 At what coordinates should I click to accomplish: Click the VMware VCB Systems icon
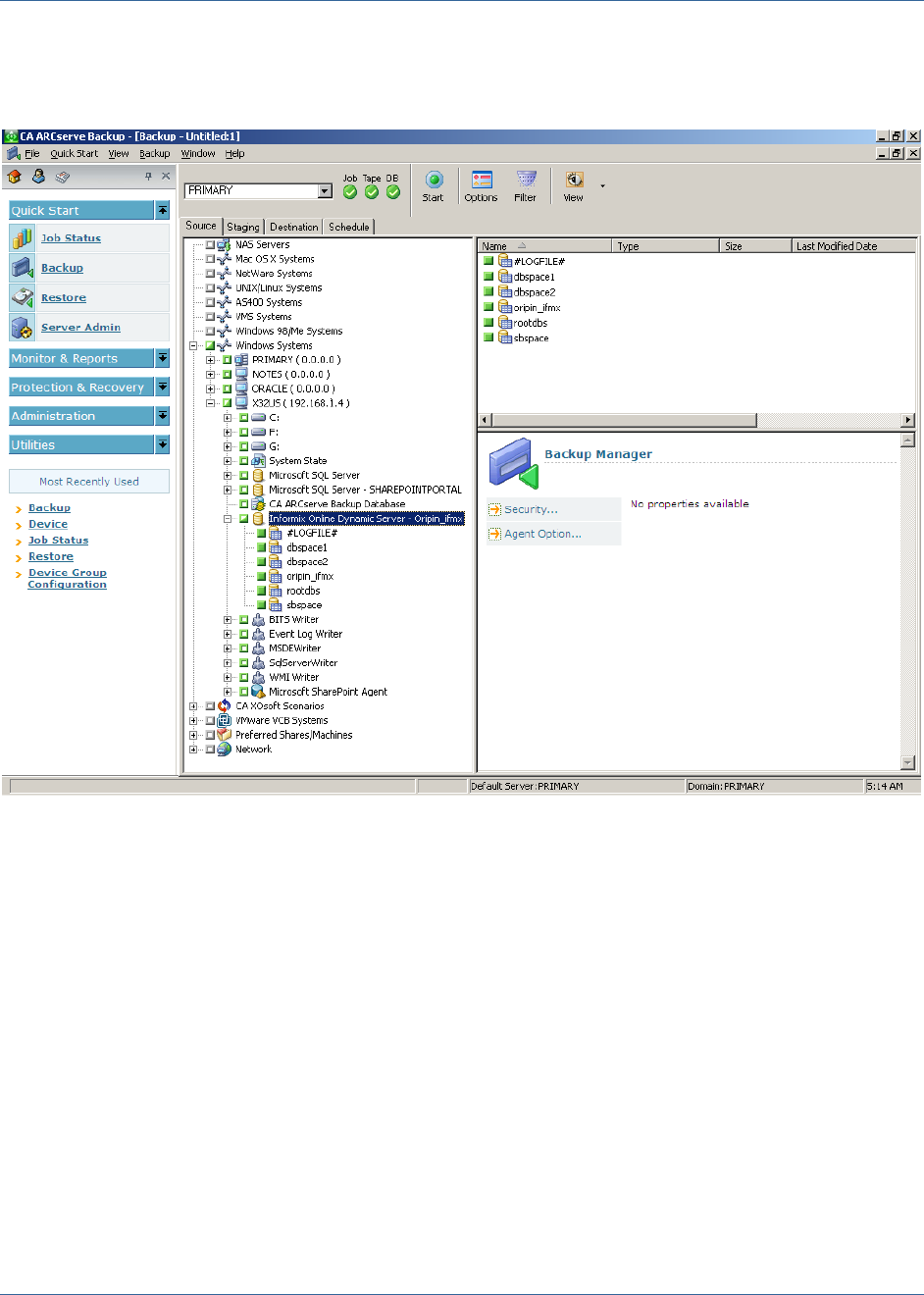pos(225,720)
